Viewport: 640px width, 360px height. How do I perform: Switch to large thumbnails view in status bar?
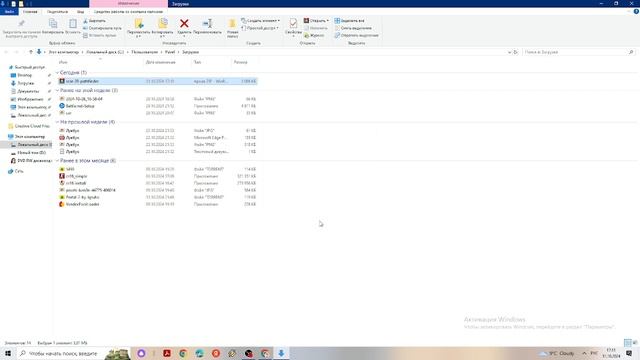(635, 342)
